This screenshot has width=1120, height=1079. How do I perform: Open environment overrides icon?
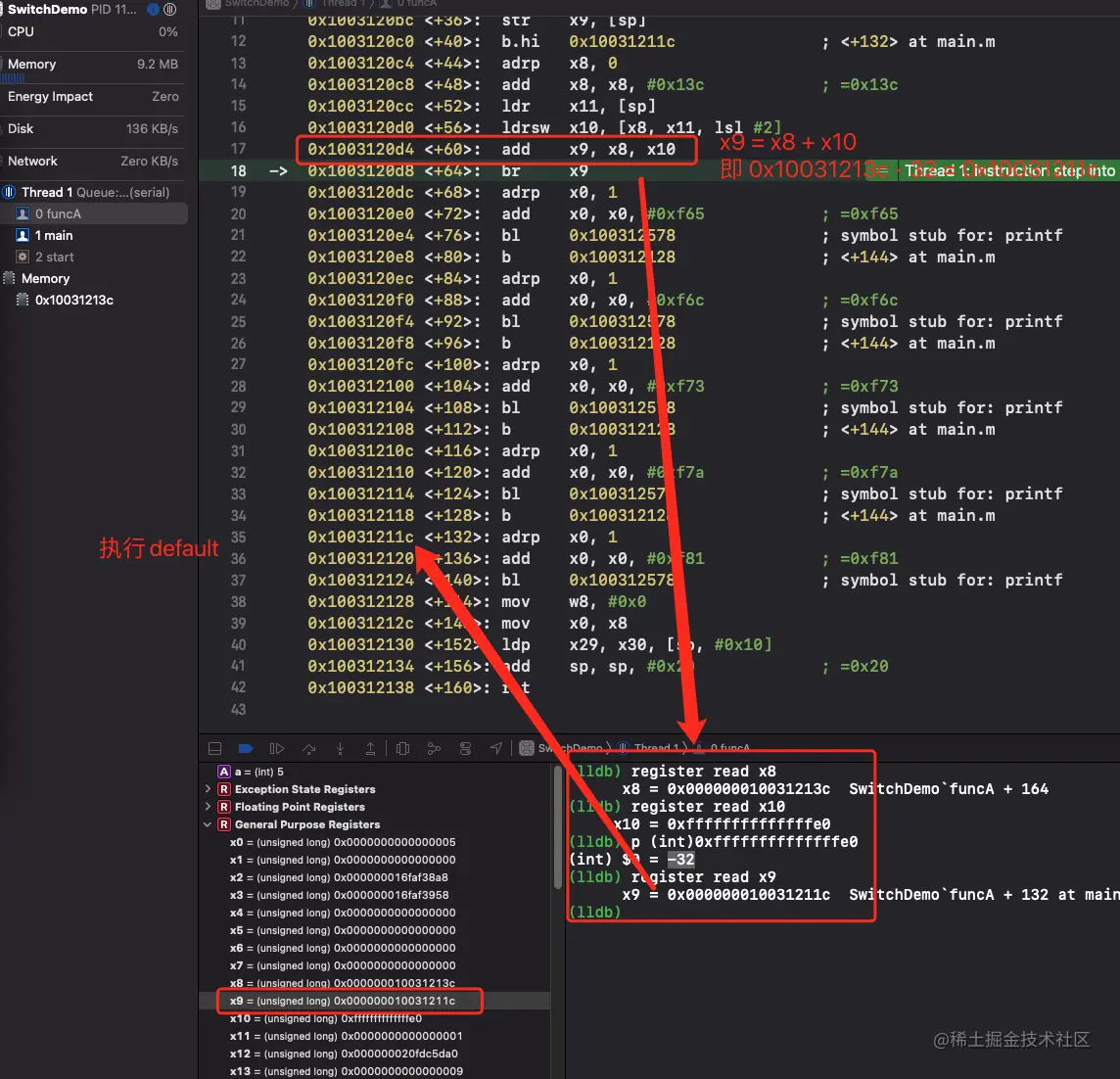(x=465, y=748)
